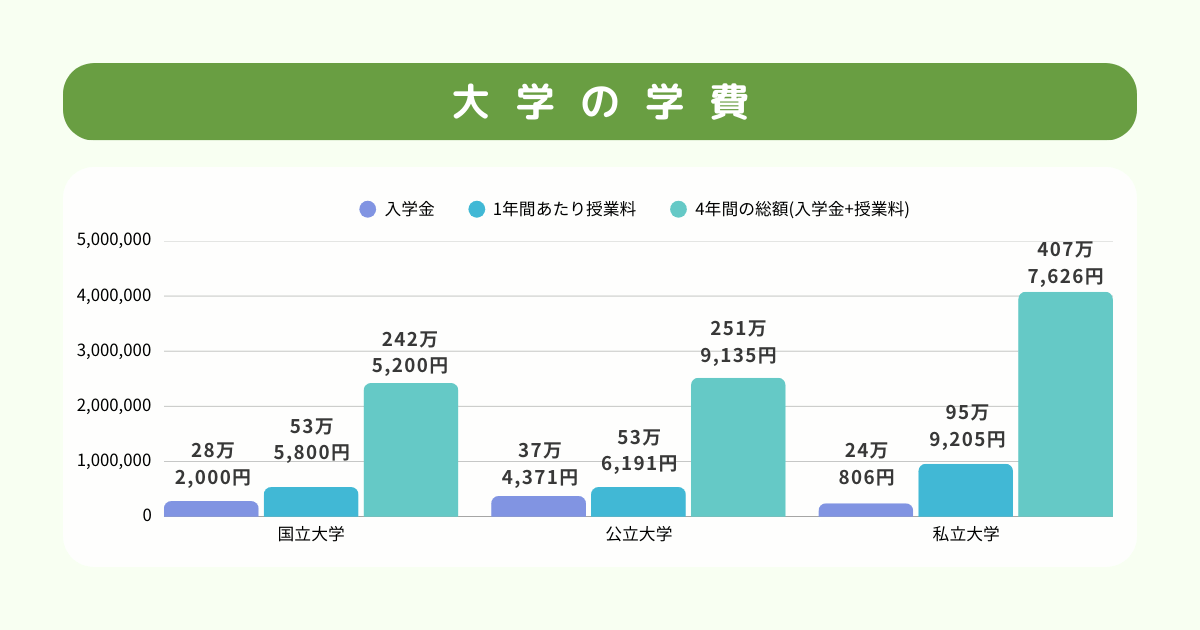The image size is (1200, 630).
Task: Select the 24万806円 value label
Action: [866, 464]
